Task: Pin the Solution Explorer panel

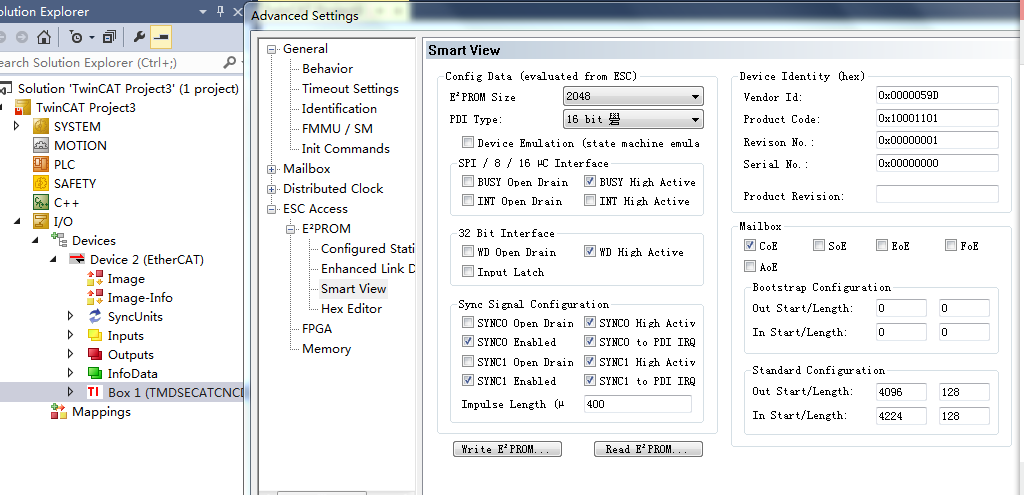Action: pos(219,12)
